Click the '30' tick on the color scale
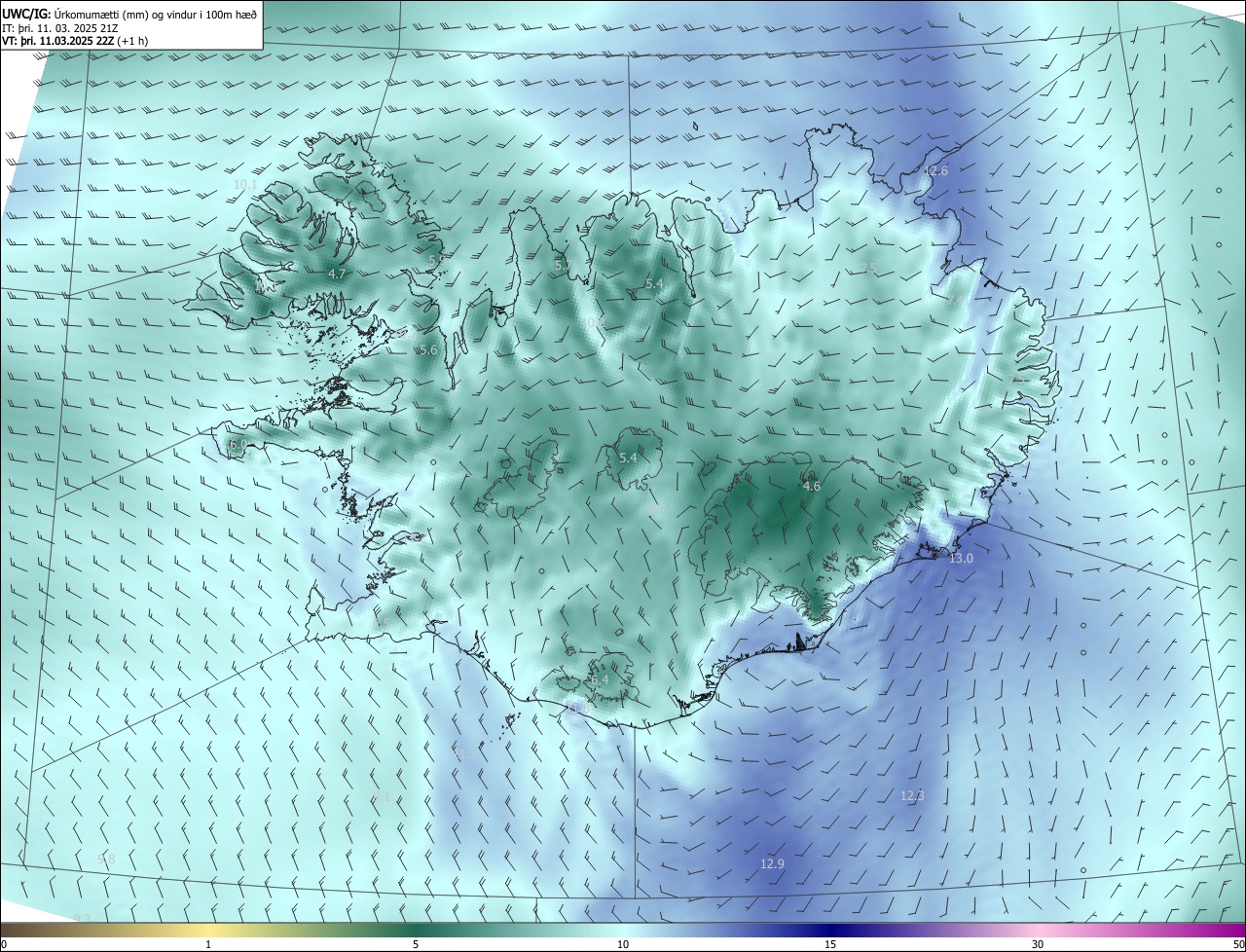1246x952 pixels. tap(1038, 944)
